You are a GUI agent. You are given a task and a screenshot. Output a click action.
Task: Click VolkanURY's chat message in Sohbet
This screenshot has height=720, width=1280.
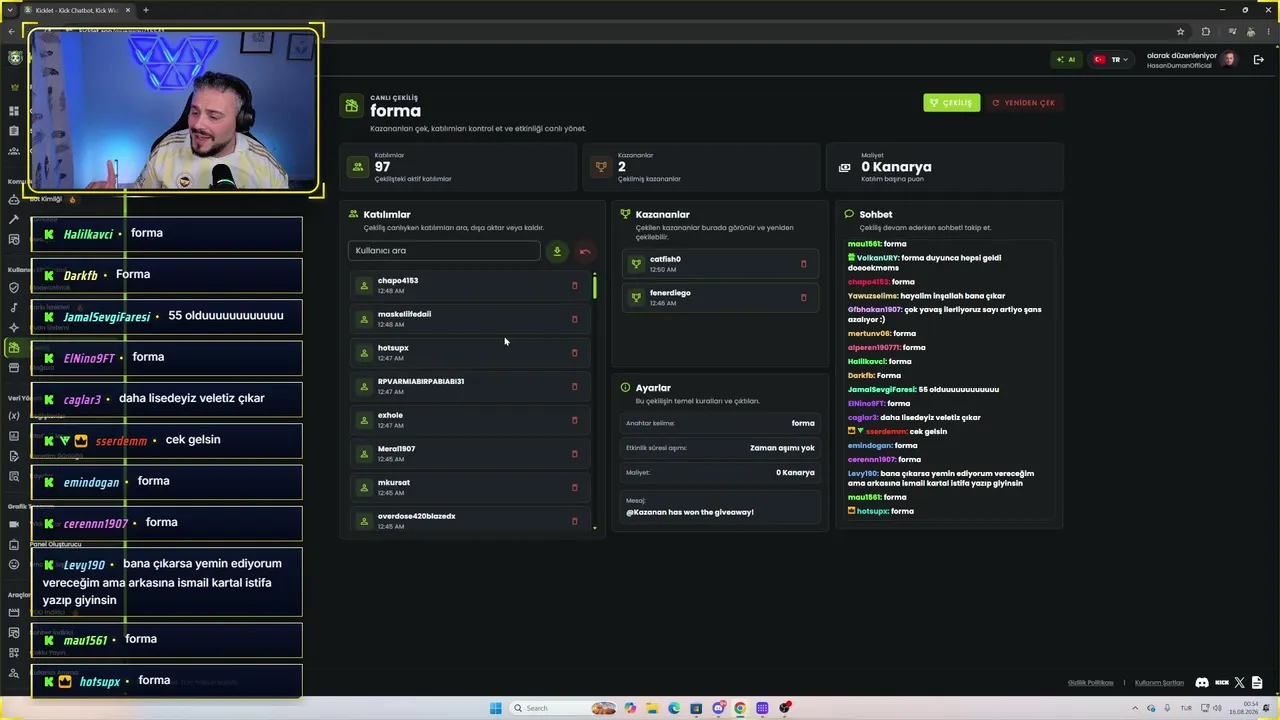point(924,263)
